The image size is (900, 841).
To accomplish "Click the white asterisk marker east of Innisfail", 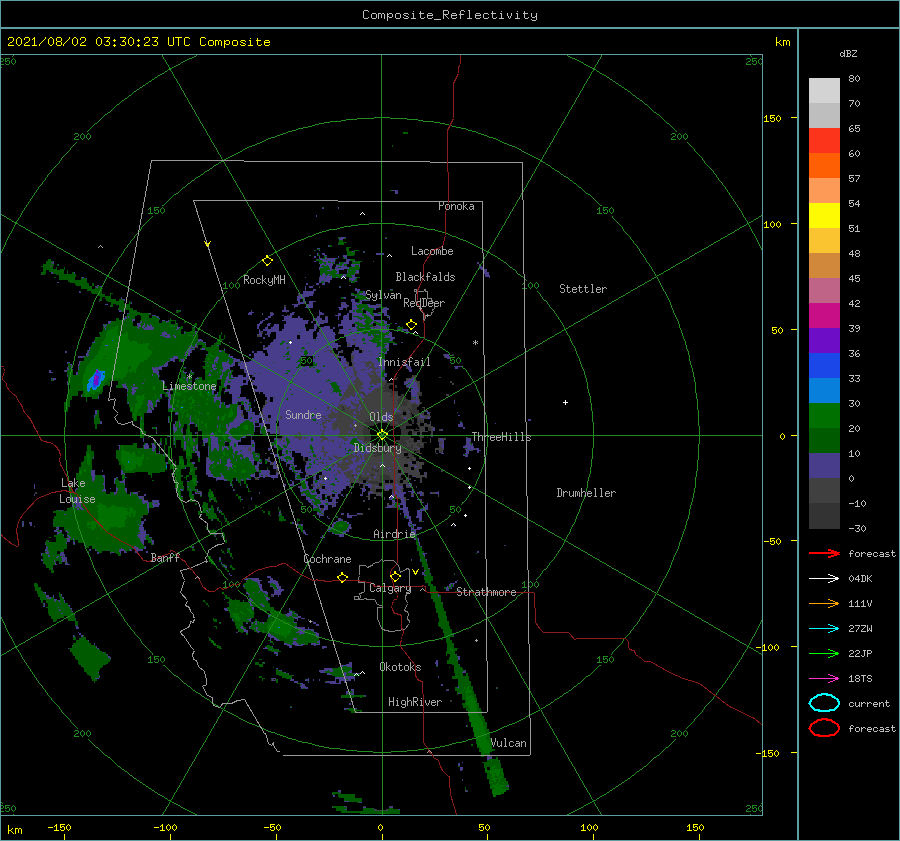I will [x=475, y=343].
